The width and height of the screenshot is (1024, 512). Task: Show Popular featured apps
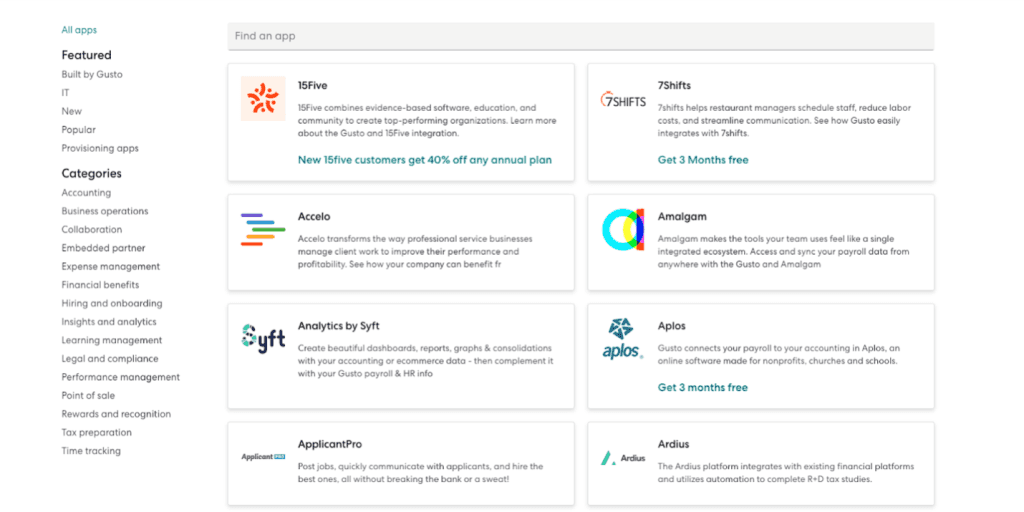[x=79, y=130]
